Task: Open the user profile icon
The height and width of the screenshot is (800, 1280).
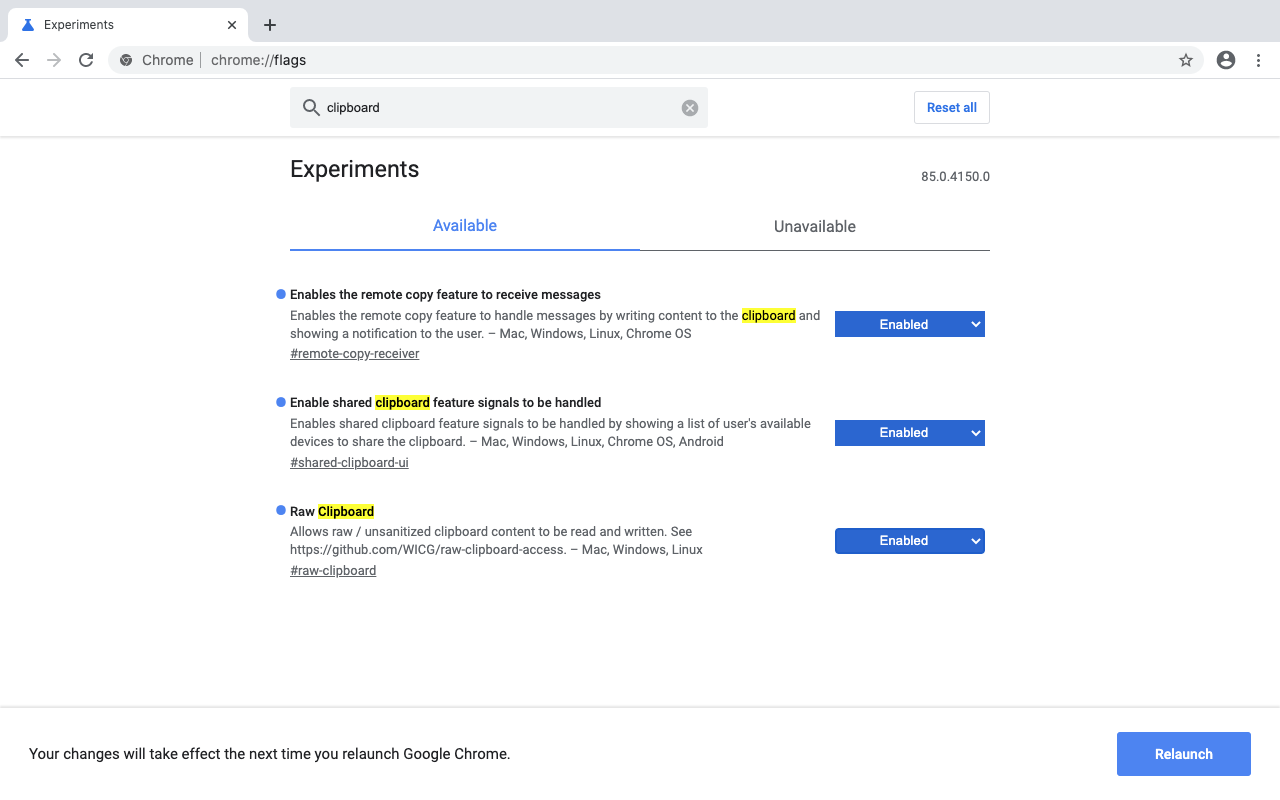Action: [x=1226, y=60]
